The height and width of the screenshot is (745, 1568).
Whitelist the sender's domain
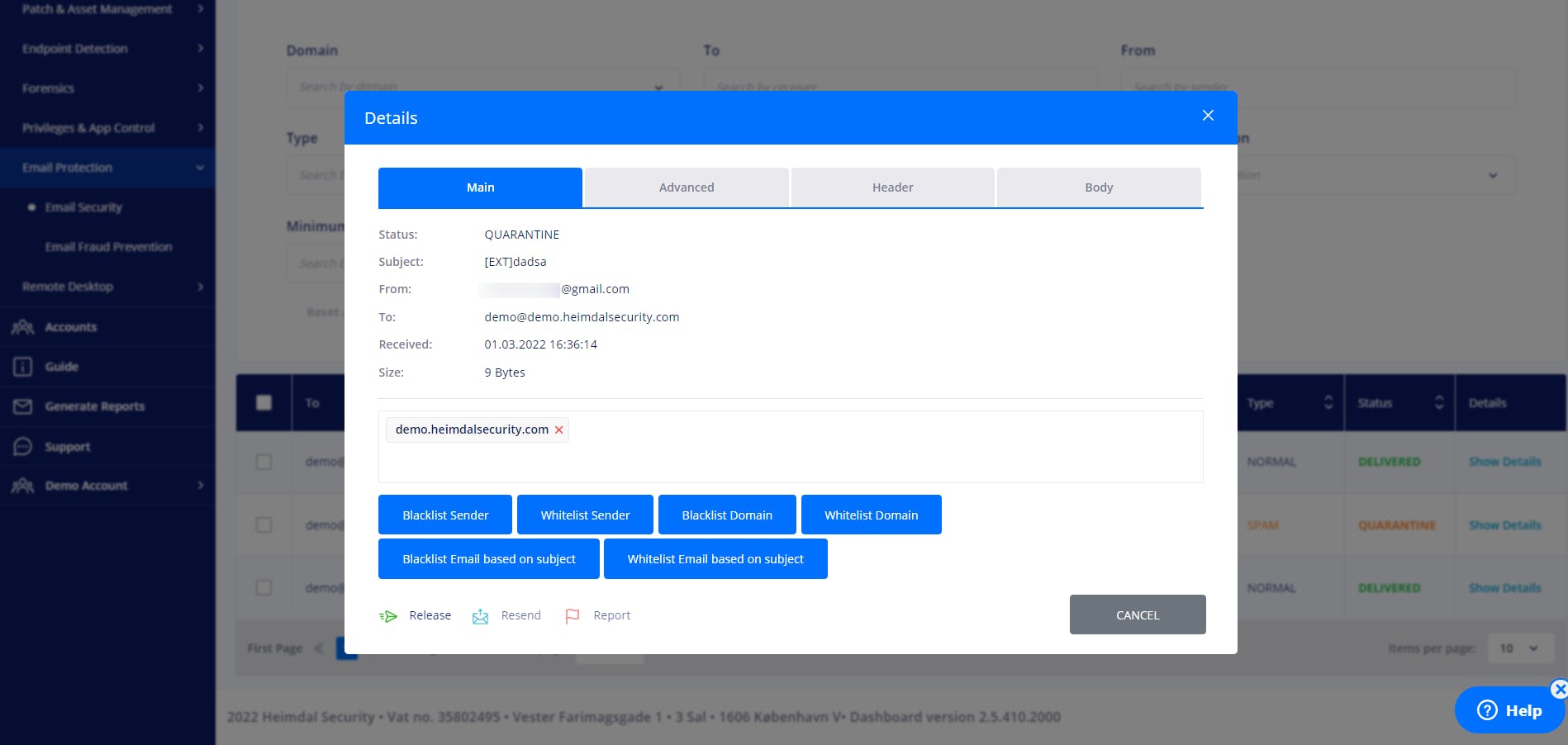coord(872,515)
